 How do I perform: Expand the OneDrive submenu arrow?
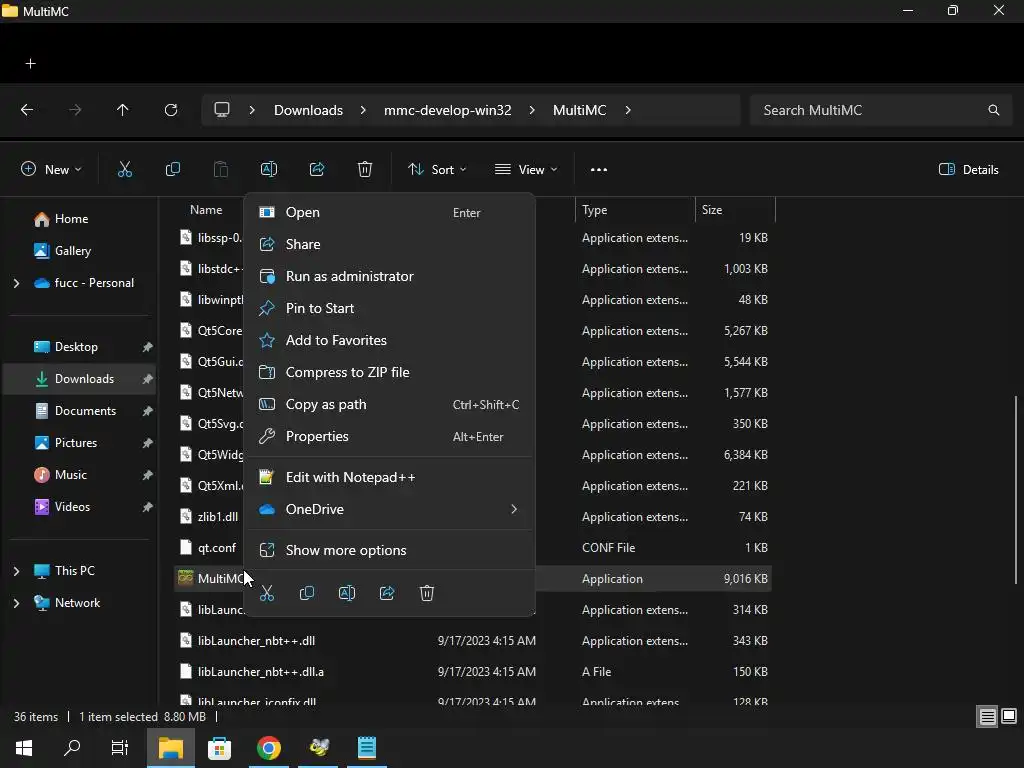[x=514, y=509]
